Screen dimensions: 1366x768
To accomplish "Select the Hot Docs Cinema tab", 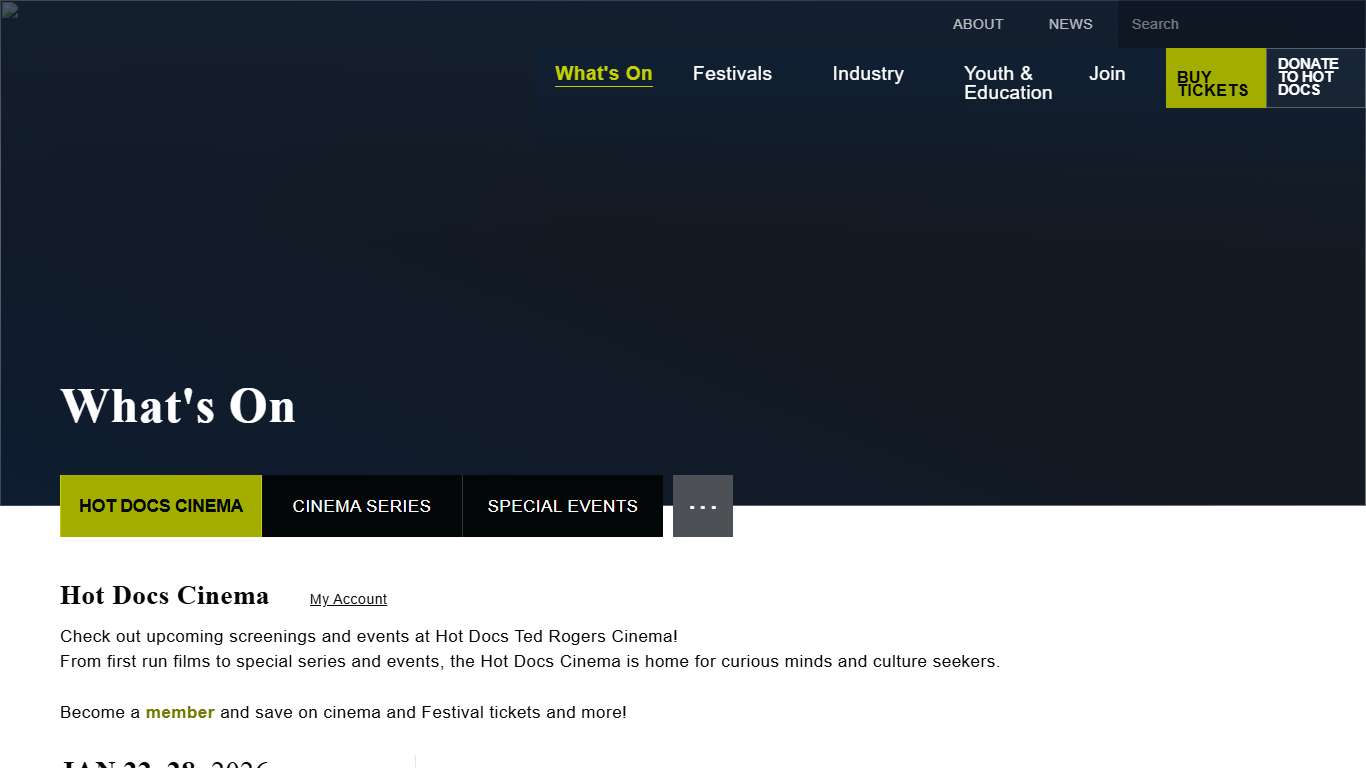I will click(x=161, y=506).
